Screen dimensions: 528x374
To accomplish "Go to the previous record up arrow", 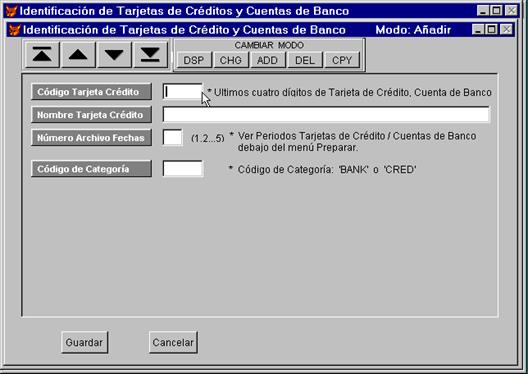I will (x=78, y=55).
